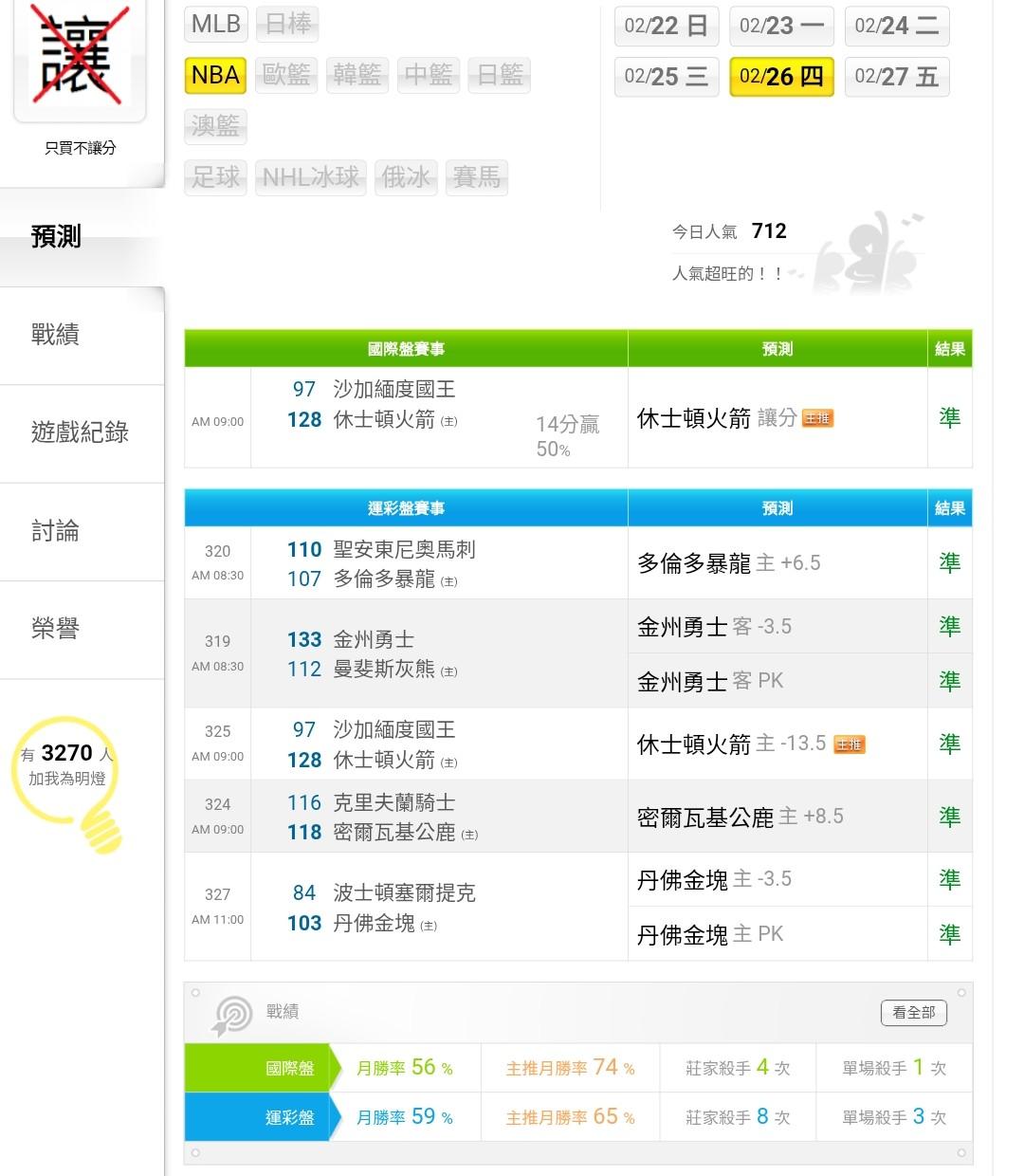The image size is (1024, 1176).
Task: Select the 俄冰 league tab
Action: pyautogui.click(x=406, y=177)
